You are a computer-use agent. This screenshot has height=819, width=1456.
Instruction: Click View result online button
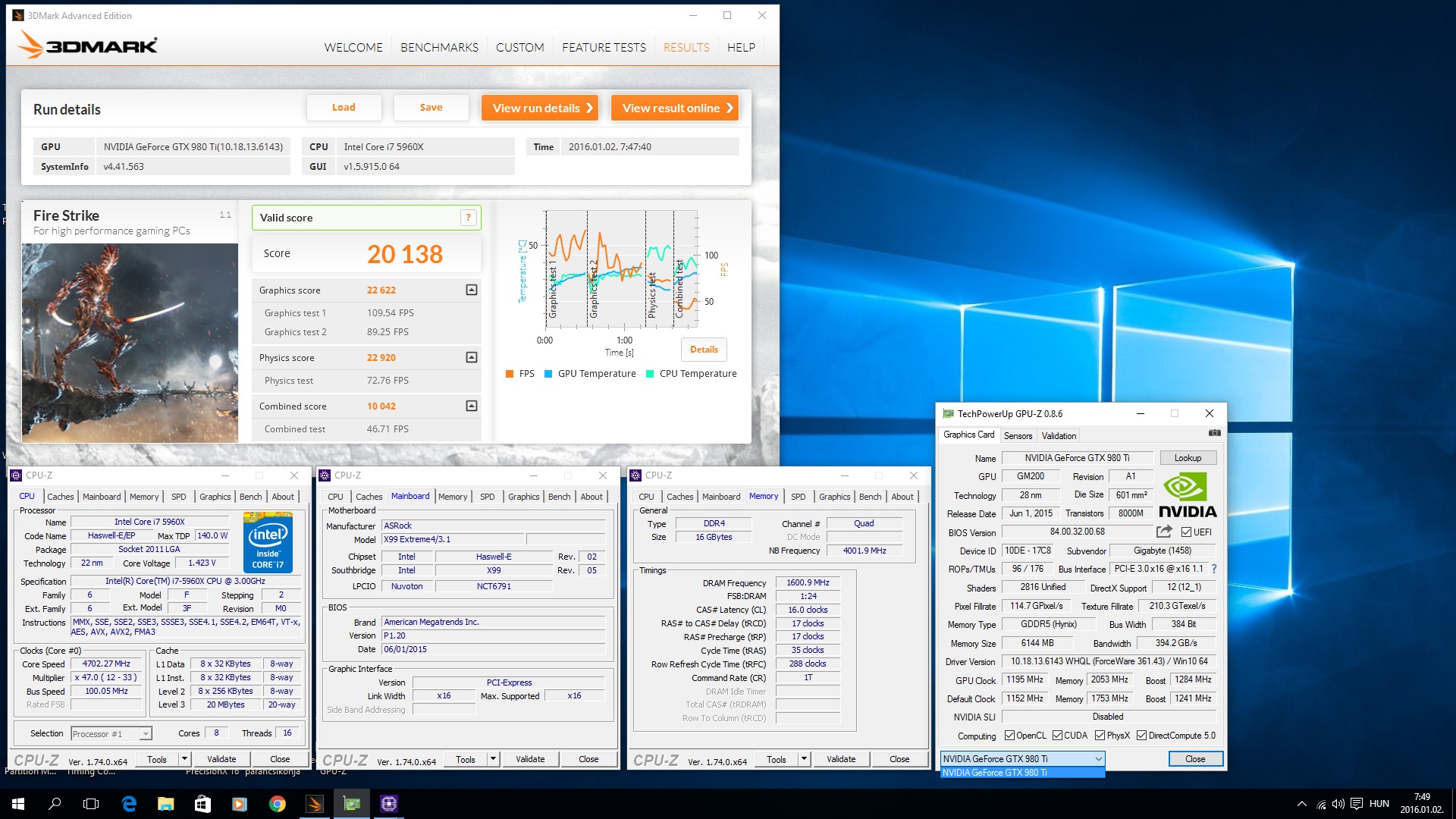[x=675, y=108]
